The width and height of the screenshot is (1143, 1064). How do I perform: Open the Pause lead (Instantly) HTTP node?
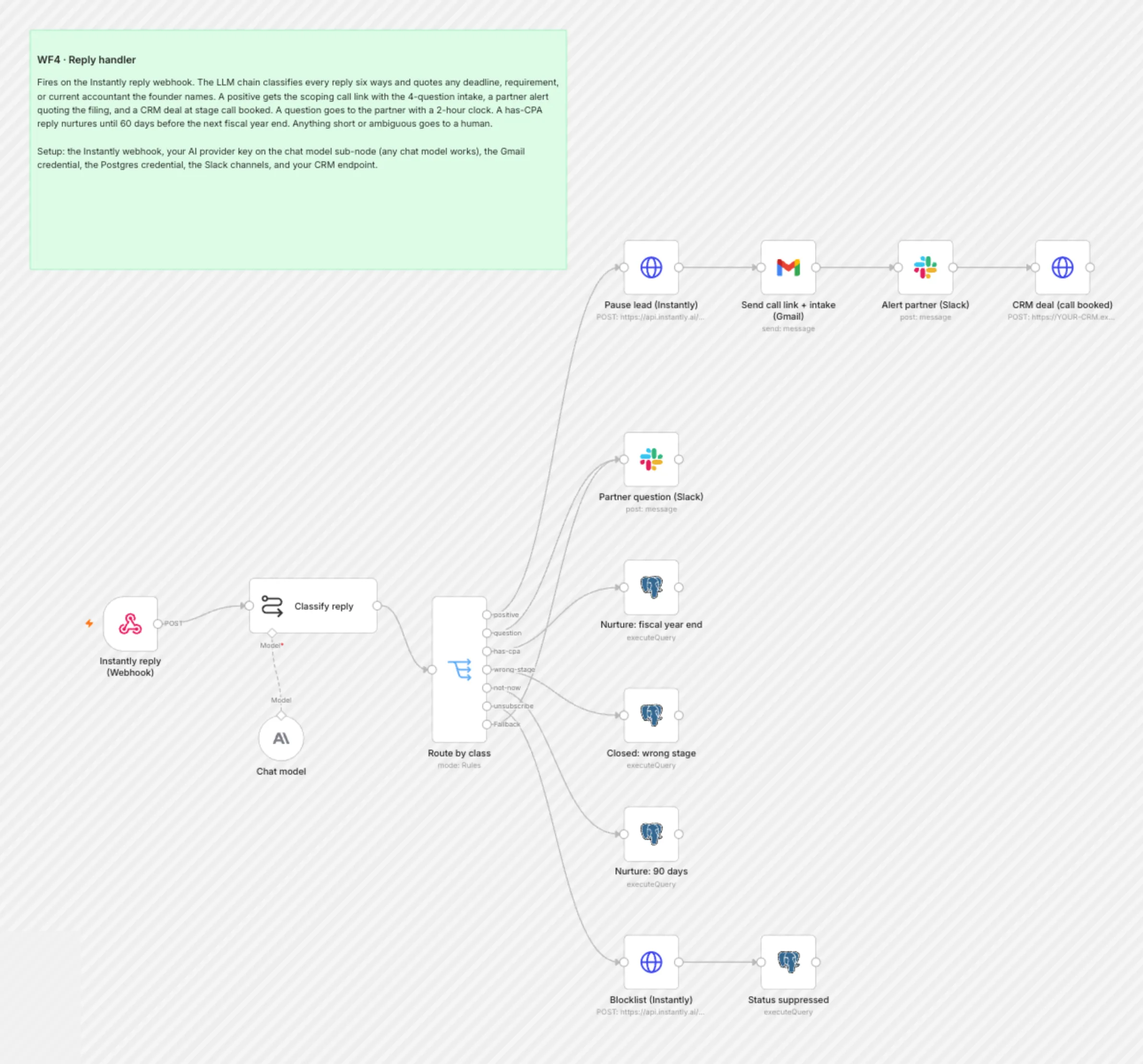(651, 267)
